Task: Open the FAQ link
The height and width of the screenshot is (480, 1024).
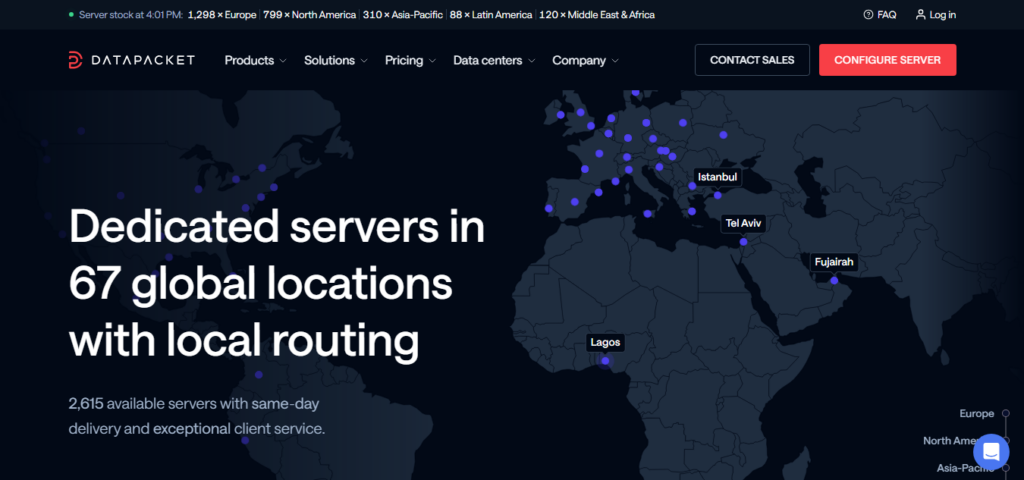Action: point(880,14)
